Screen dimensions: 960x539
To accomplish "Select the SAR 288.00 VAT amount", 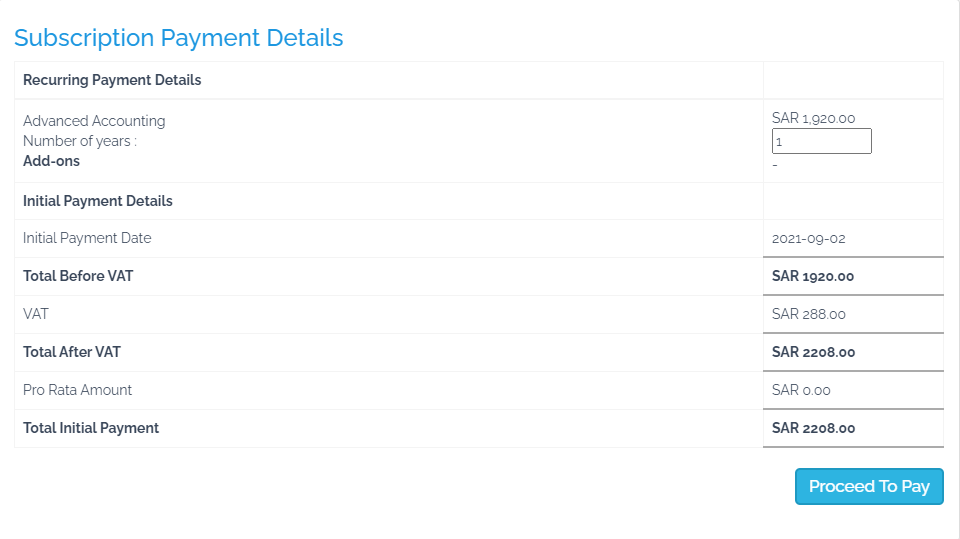I will (809, 315).
